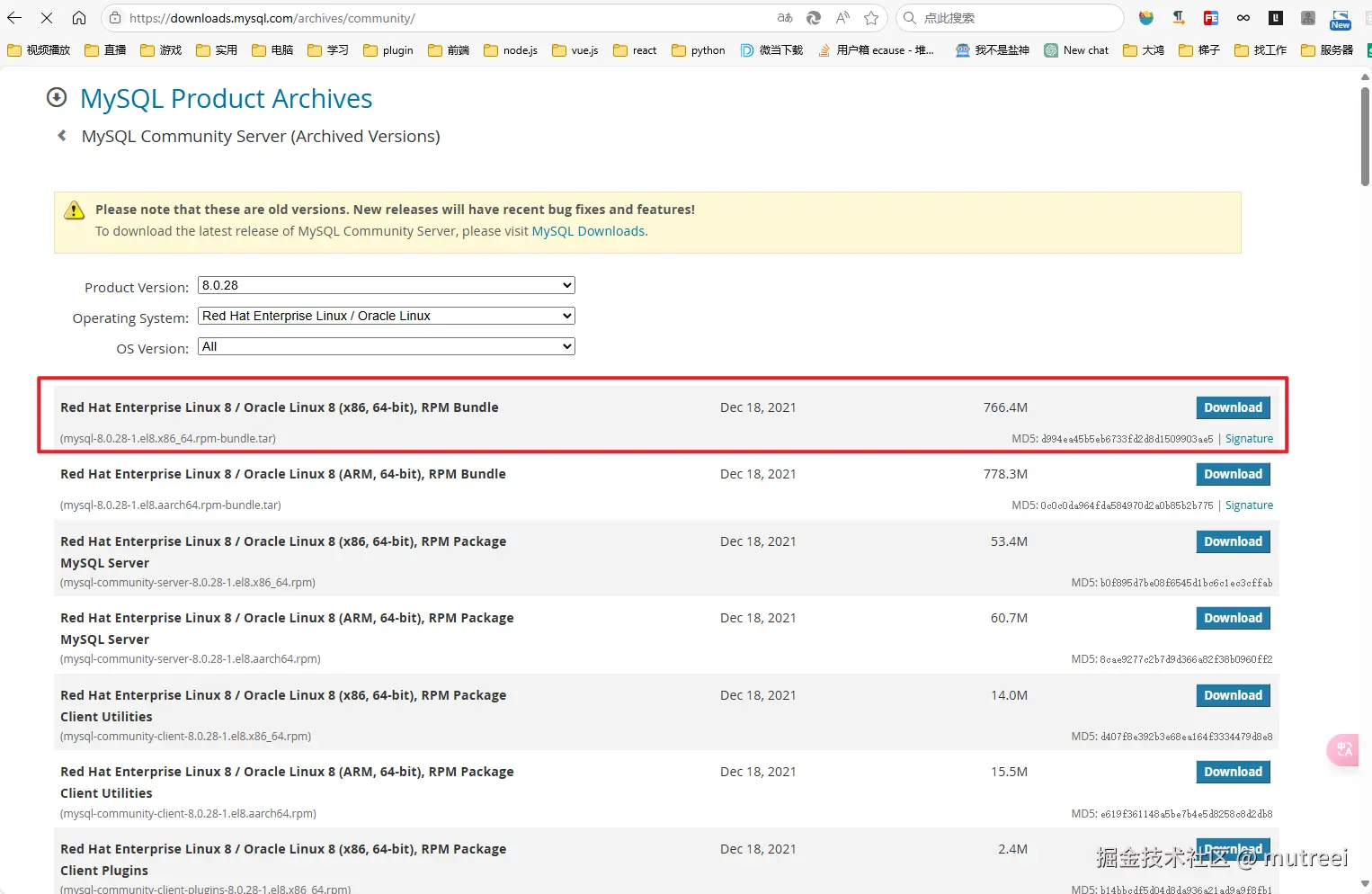Click the download circle icon beside MySQL Product Archives
This screenshot has width=1372, height=894.
point(57,97)
